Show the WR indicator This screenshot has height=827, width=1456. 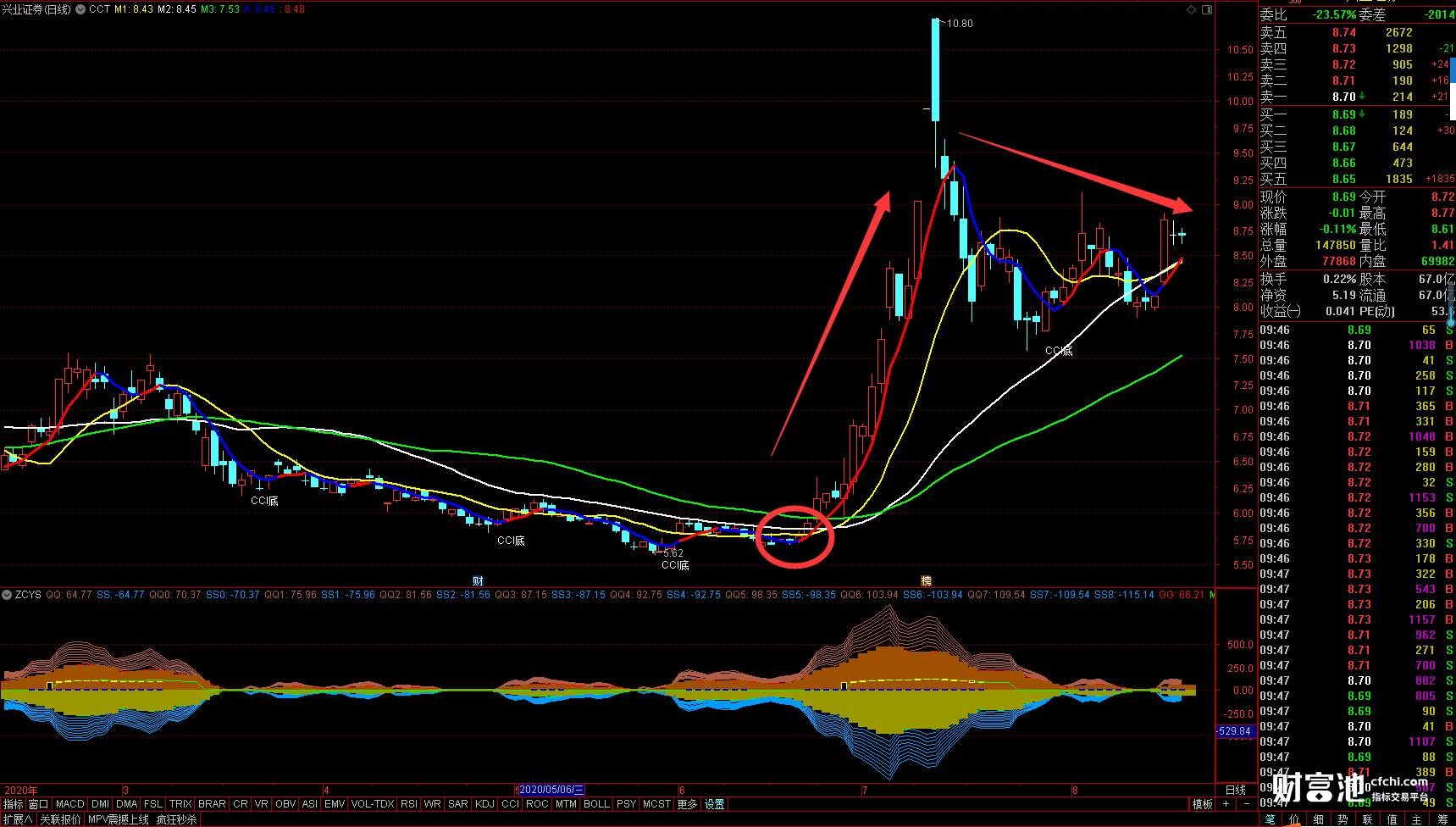(x=433, y=804)
